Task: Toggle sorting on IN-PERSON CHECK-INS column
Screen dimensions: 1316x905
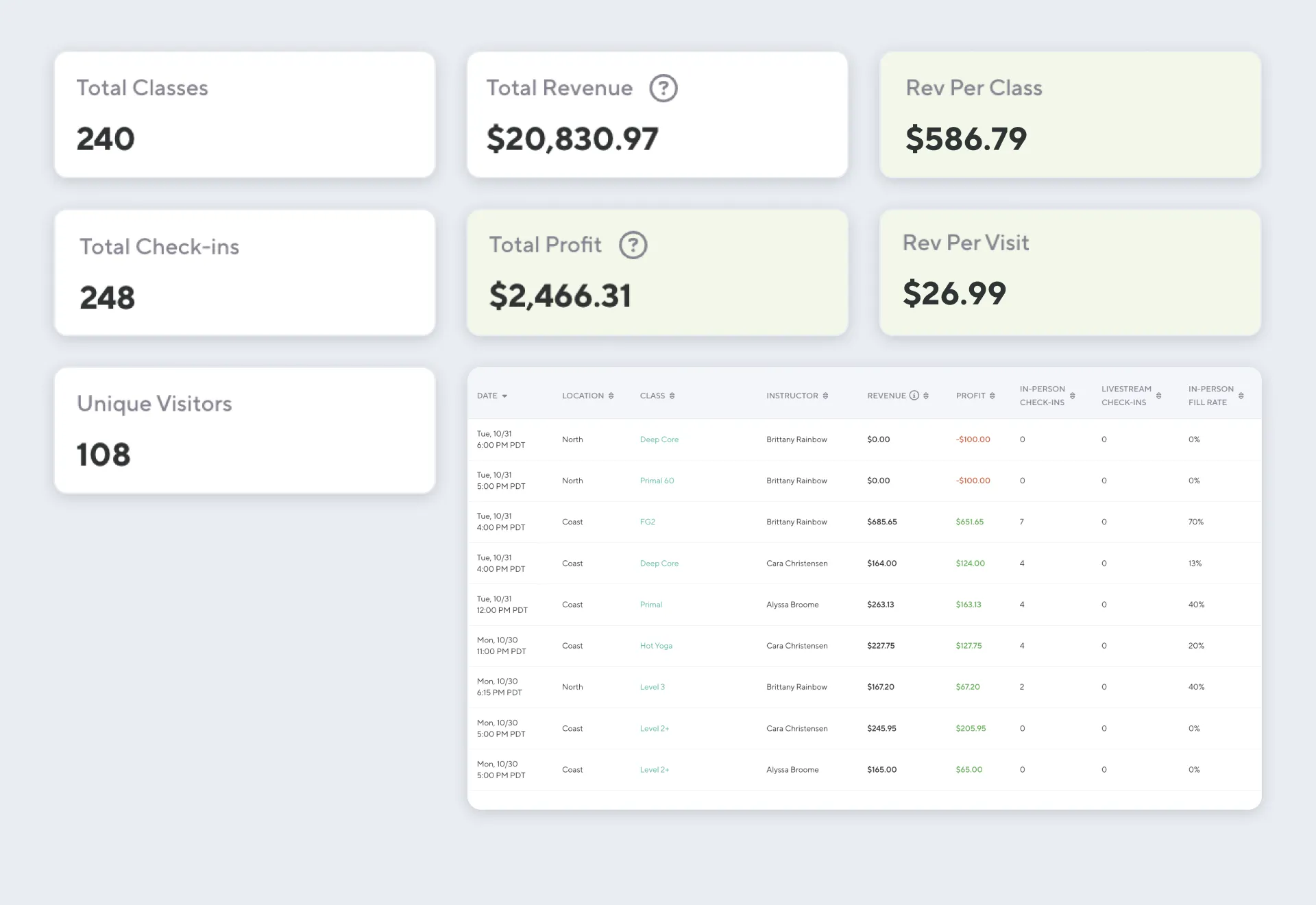Action: tap(1071, 396)
